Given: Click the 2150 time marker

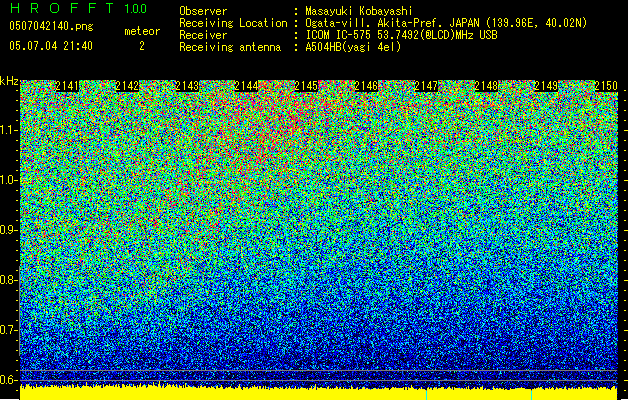Looking at the screenshot, I should point(606,86).
